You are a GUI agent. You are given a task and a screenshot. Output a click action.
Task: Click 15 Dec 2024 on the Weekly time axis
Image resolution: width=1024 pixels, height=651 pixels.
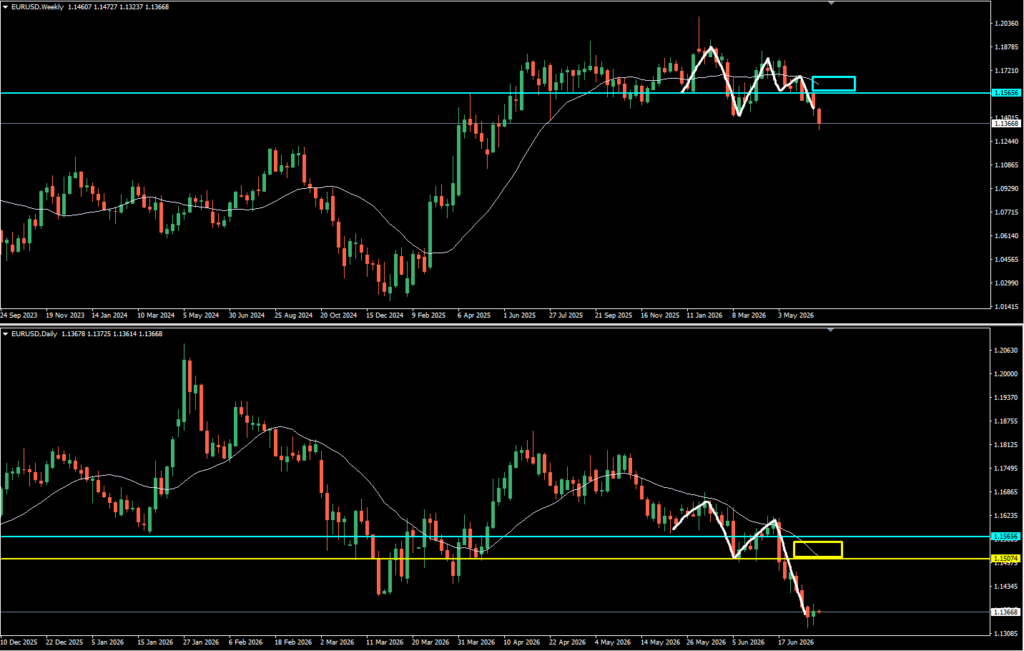click(x=384, y=315)
